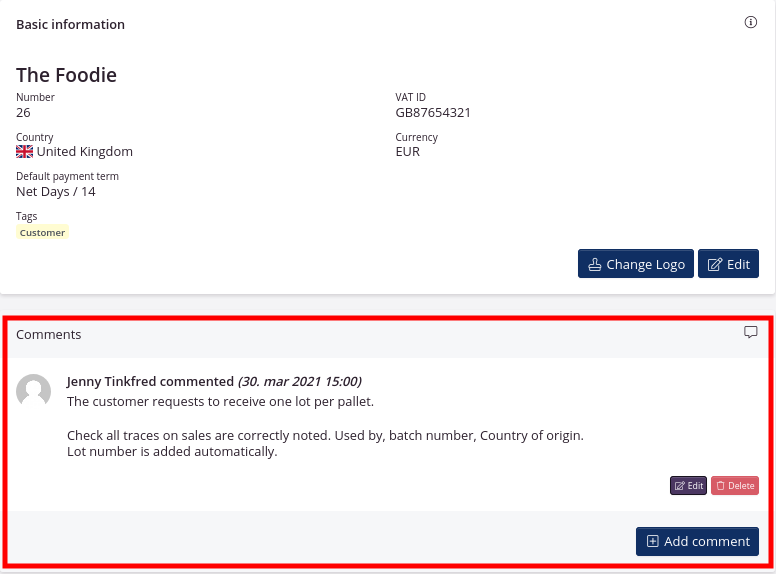Click the United Kingdom country name
776x574 pixels.
(x=85, y=152)
